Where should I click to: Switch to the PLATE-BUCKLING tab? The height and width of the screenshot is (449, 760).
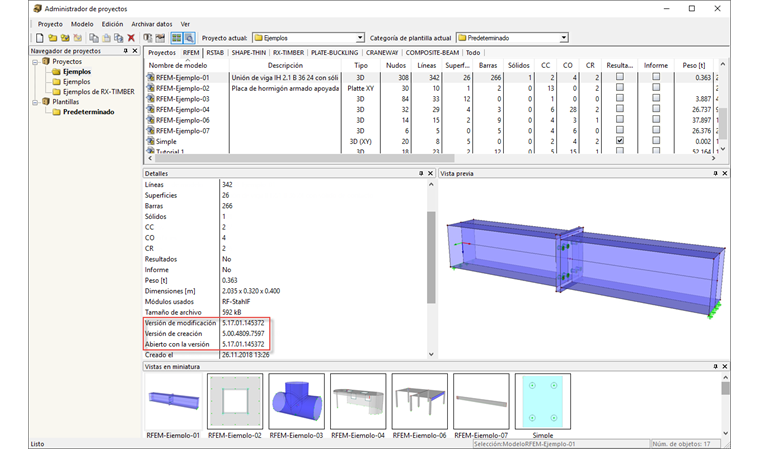pyautogui.click(x=334, y=52)
